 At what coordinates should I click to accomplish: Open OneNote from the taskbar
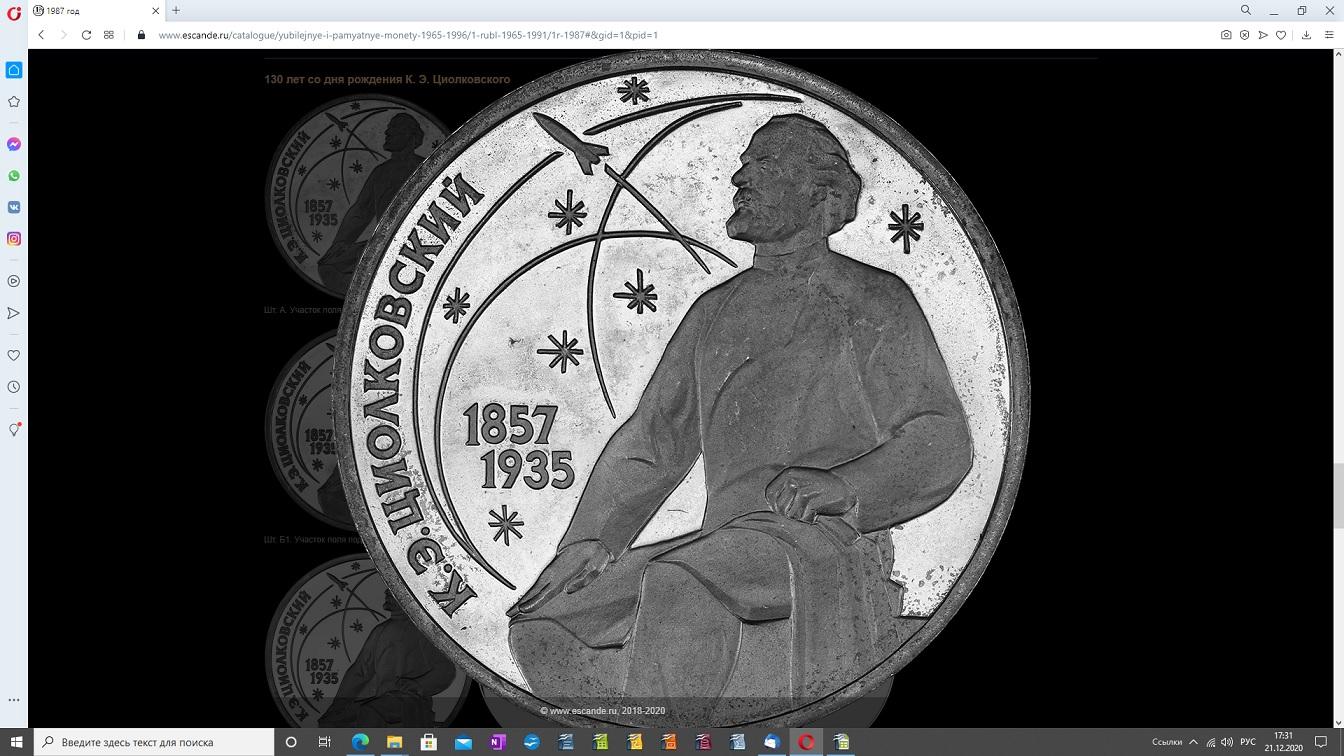[497, 742]
